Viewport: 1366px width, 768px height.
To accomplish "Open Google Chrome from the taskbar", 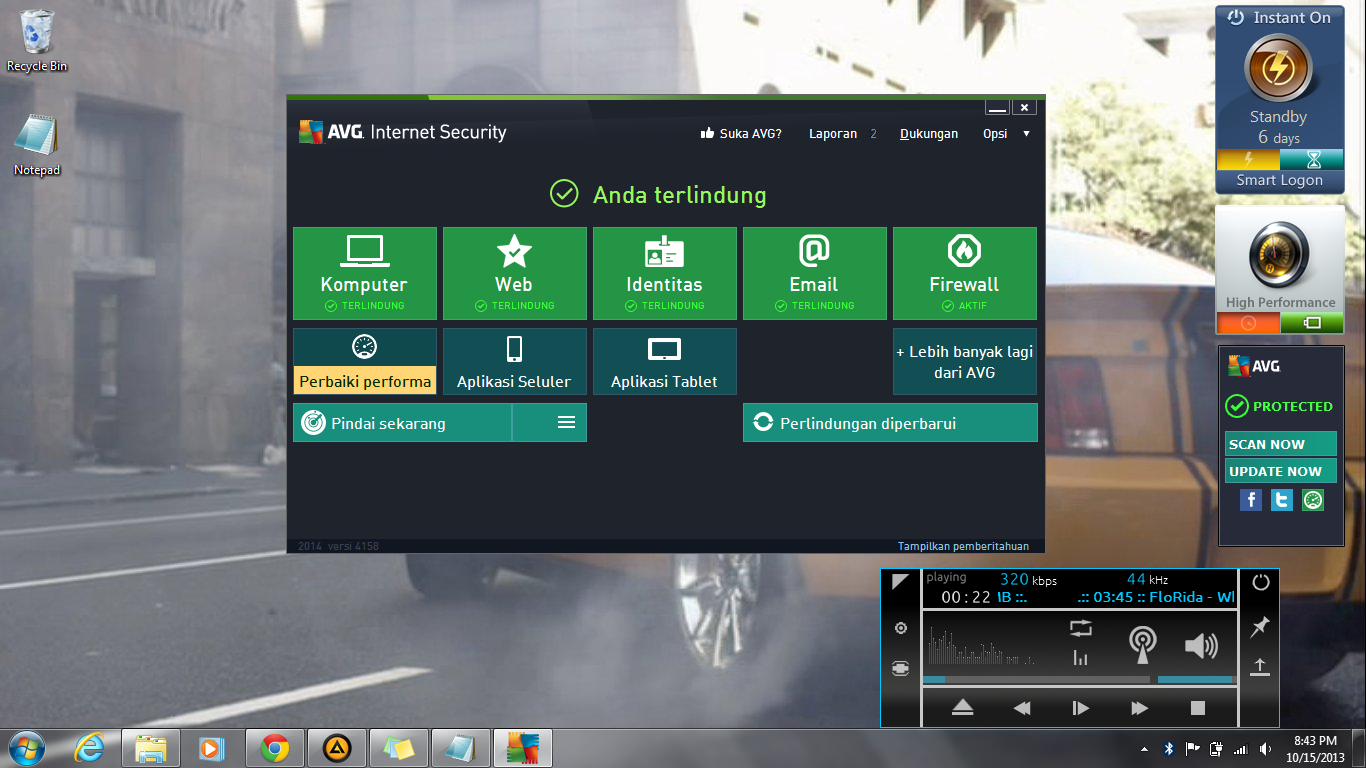I will tap(275, 748).
